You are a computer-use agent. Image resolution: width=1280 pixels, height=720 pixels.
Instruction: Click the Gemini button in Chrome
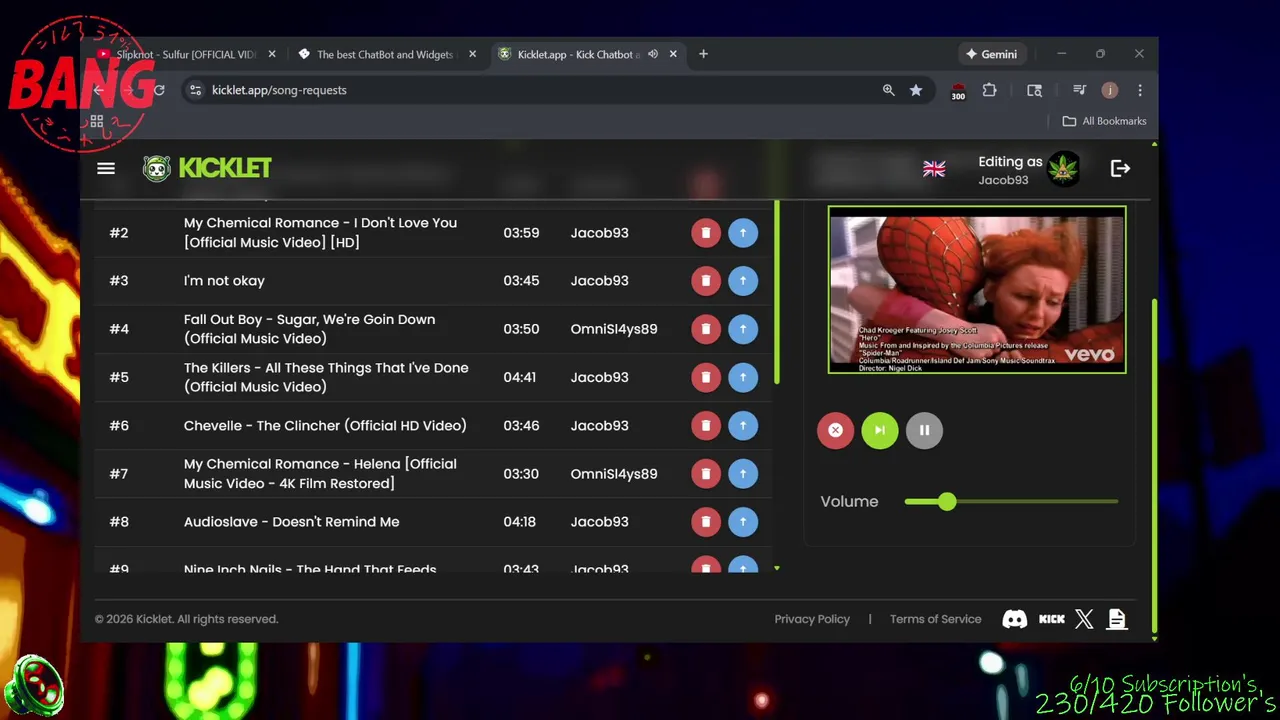pyautogui.click(x=992, y=54)
